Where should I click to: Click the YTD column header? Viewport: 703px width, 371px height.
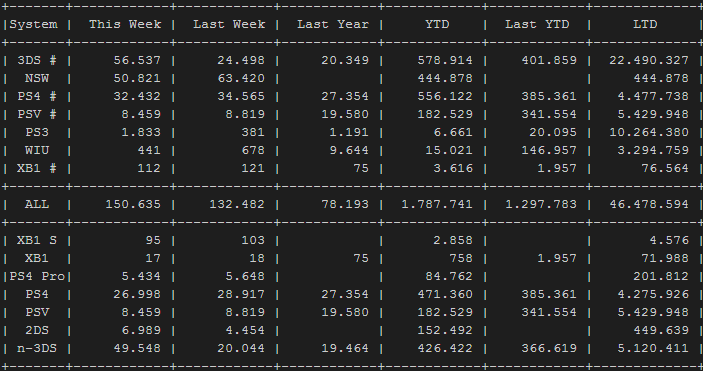click(x=437, y=24)
